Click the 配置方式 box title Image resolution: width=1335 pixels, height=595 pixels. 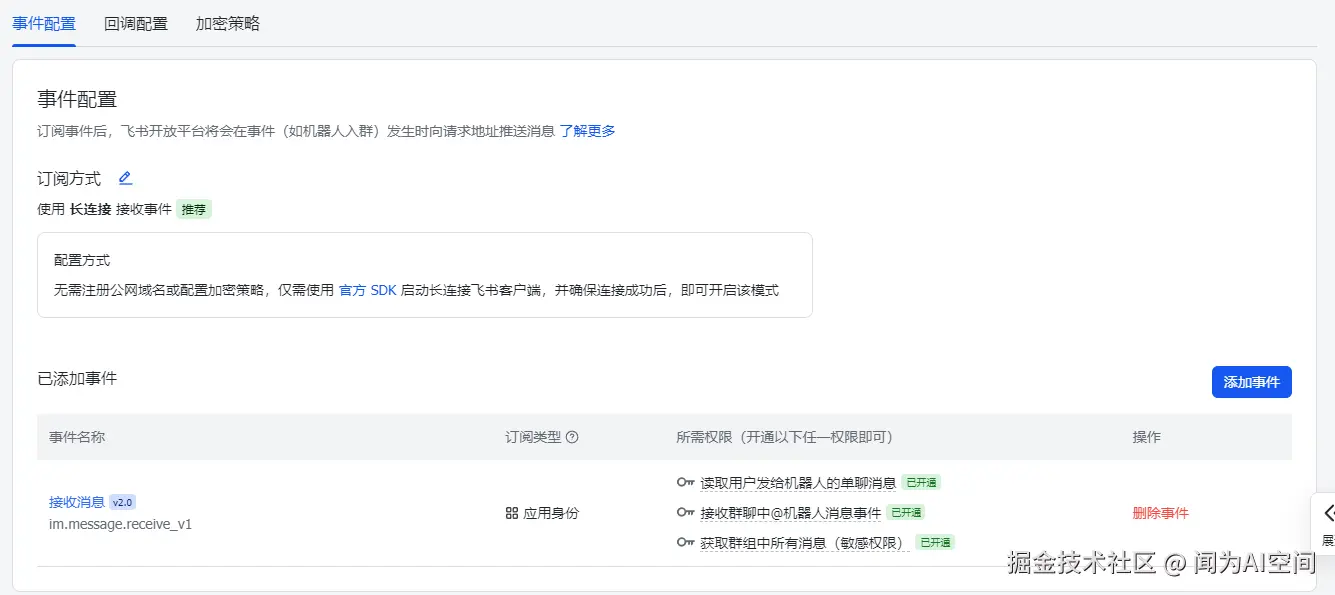(x=82, y=260)
